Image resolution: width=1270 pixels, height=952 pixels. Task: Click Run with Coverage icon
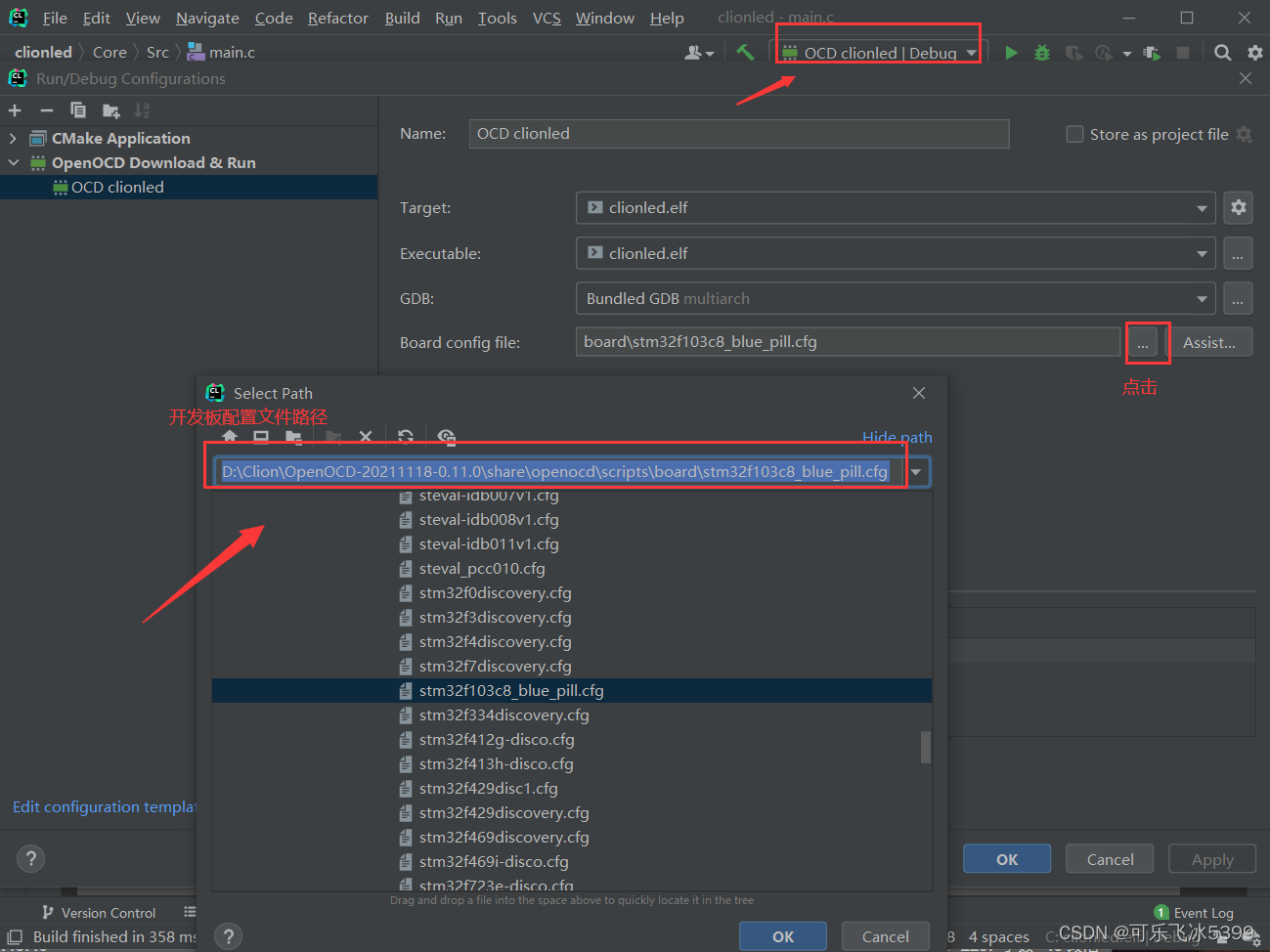point(1073,53)
